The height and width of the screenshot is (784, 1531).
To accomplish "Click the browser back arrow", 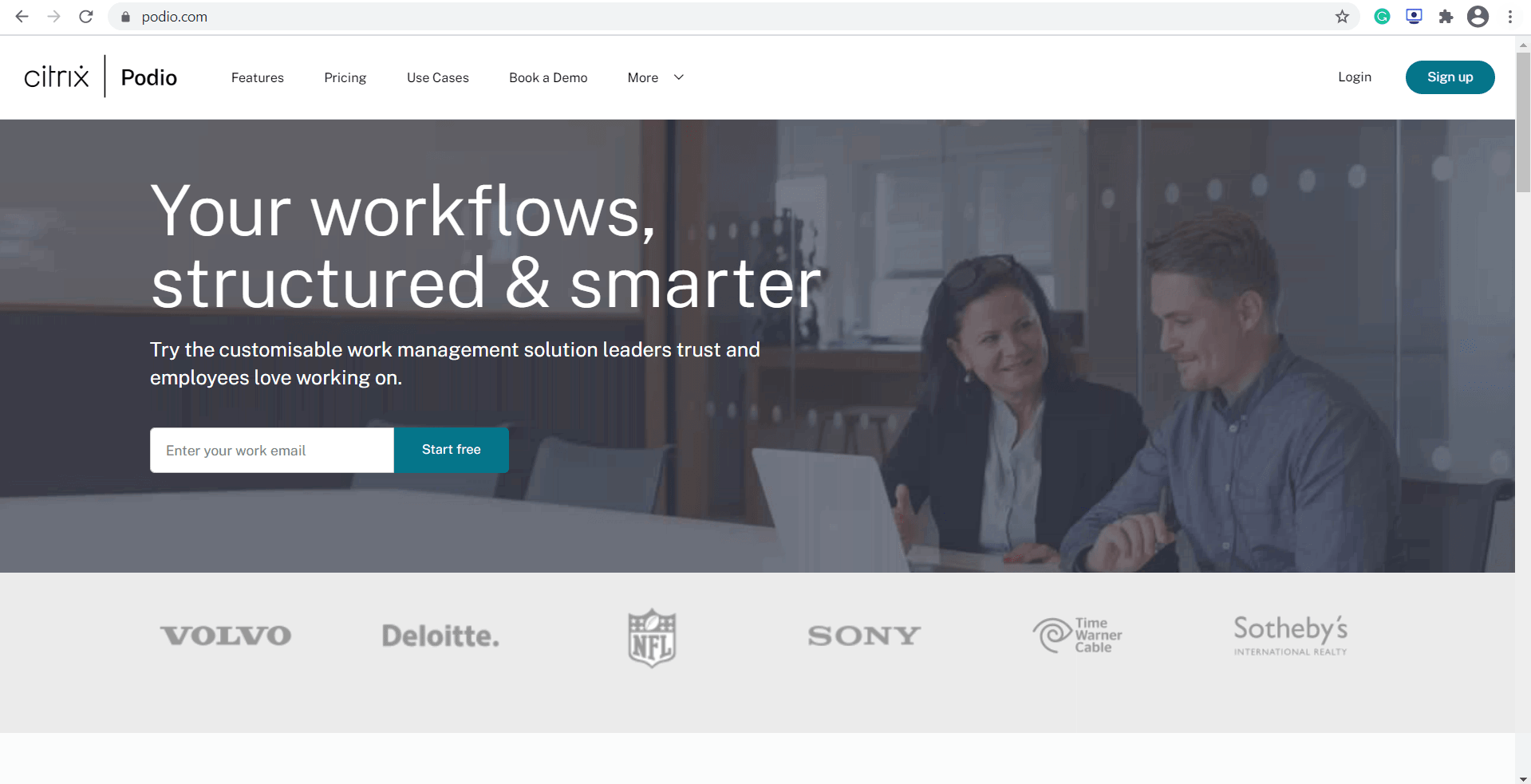I will [x=22, y=17].
